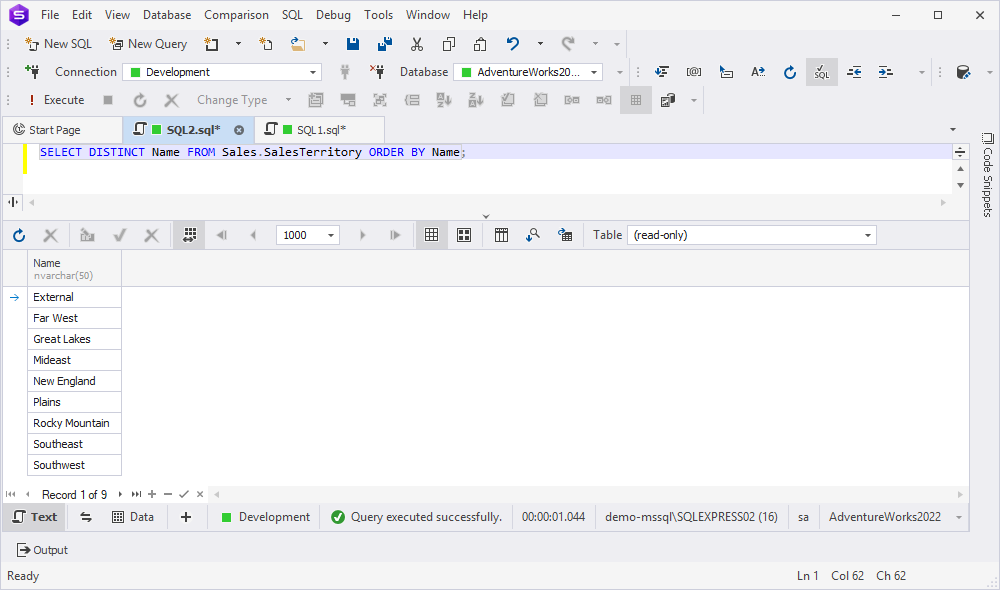This screenshot has width=1000, height=590.
Task: Refresh the data grid results
Action: [x=19, y=235]
